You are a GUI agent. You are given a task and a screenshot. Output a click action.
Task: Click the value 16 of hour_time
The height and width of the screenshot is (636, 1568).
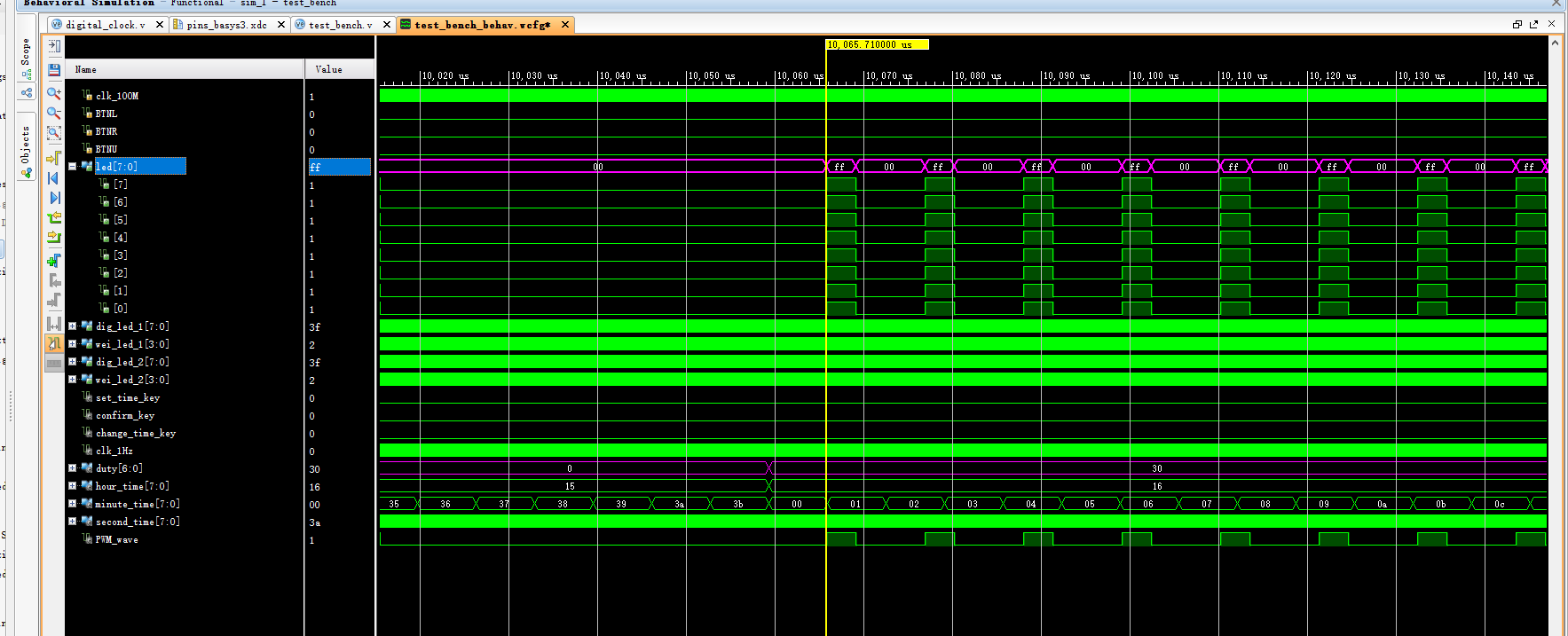pyautogui.click(x=315, y=487)
